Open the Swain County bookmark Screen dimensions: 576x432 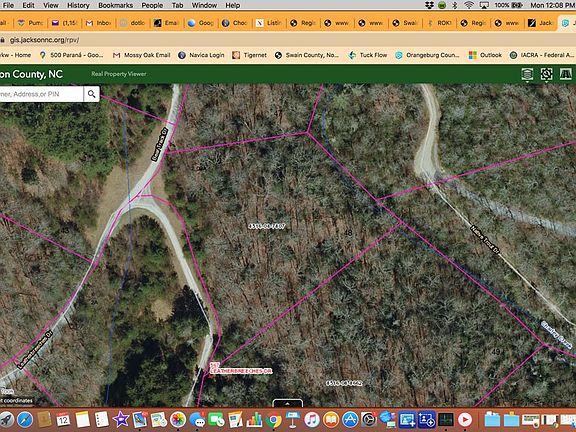(x=307, y=55)
